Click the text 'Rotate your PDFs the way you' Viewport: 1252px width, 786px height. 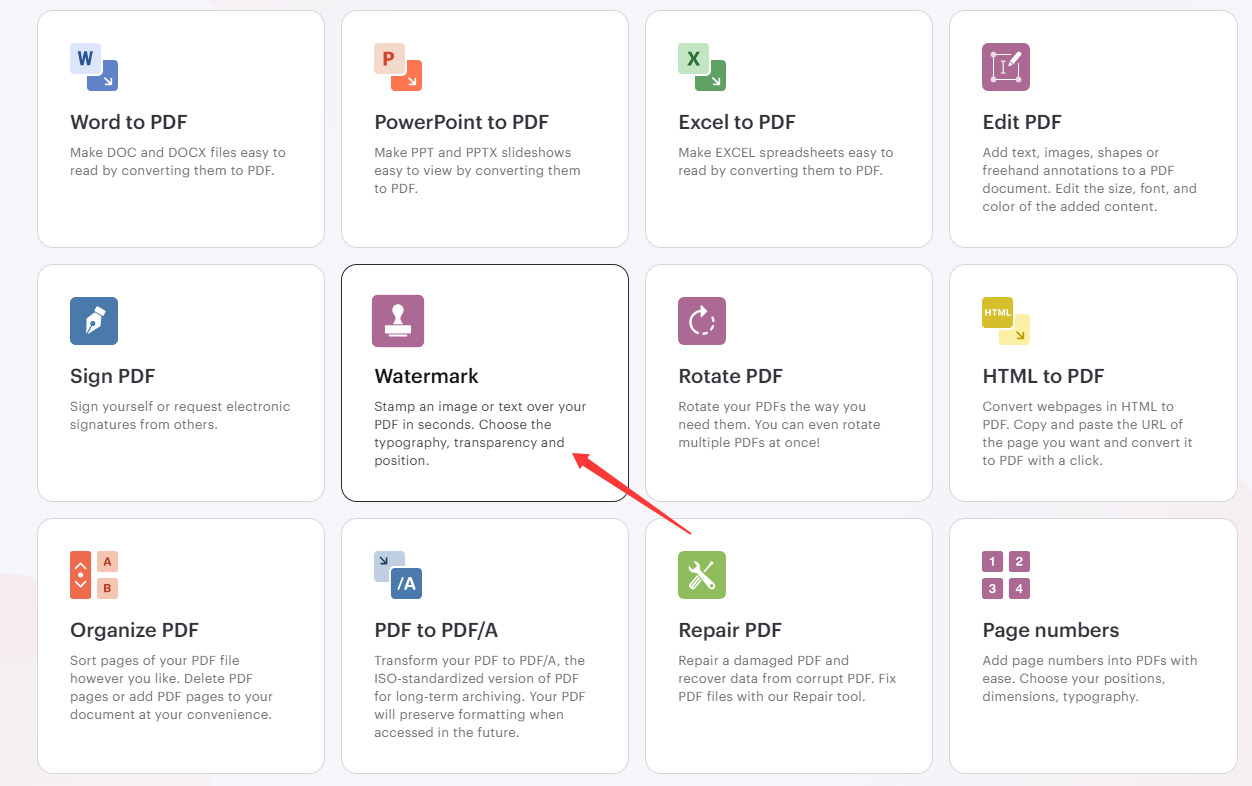(x=772, y=407)
